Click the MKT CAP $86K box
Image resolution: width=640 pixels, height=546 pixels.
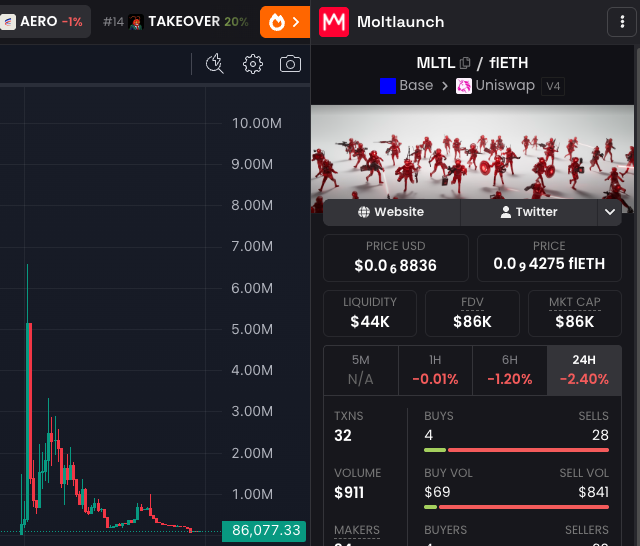[x=575, y=313]
